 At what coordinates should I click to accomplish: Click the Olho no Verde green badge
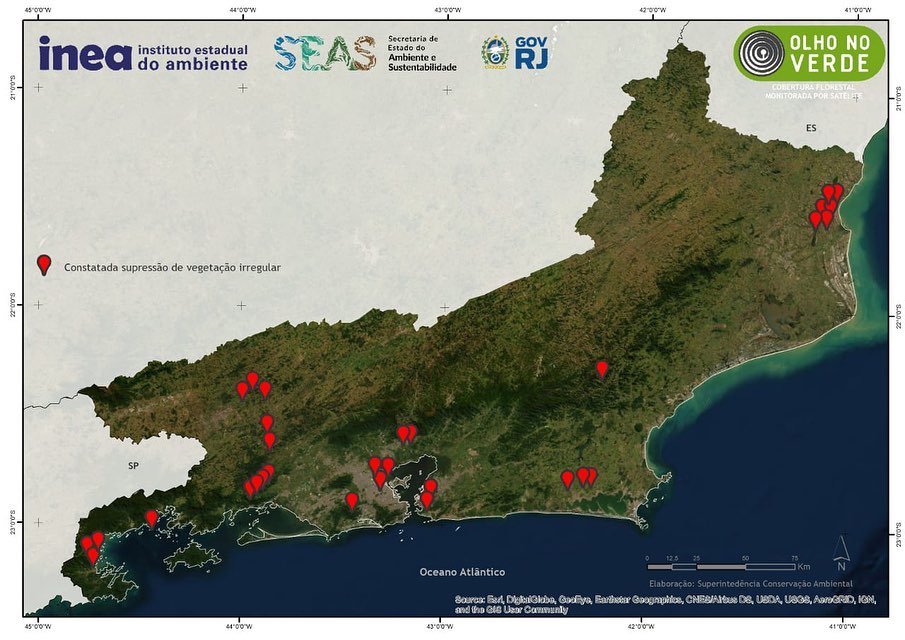point(809,53)
